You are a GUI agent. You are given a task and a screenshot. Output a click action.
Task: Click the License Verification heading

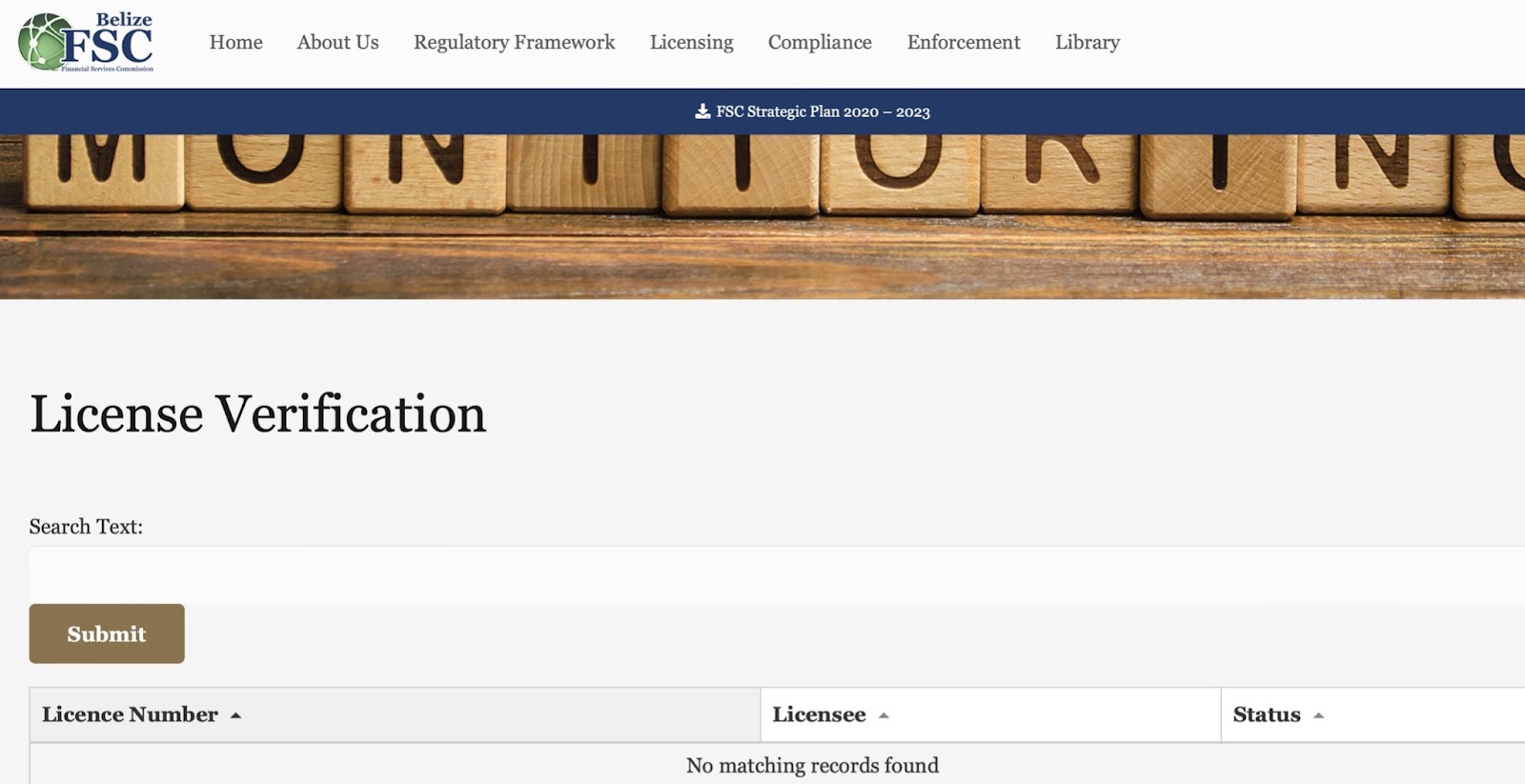tap(257, 414)
